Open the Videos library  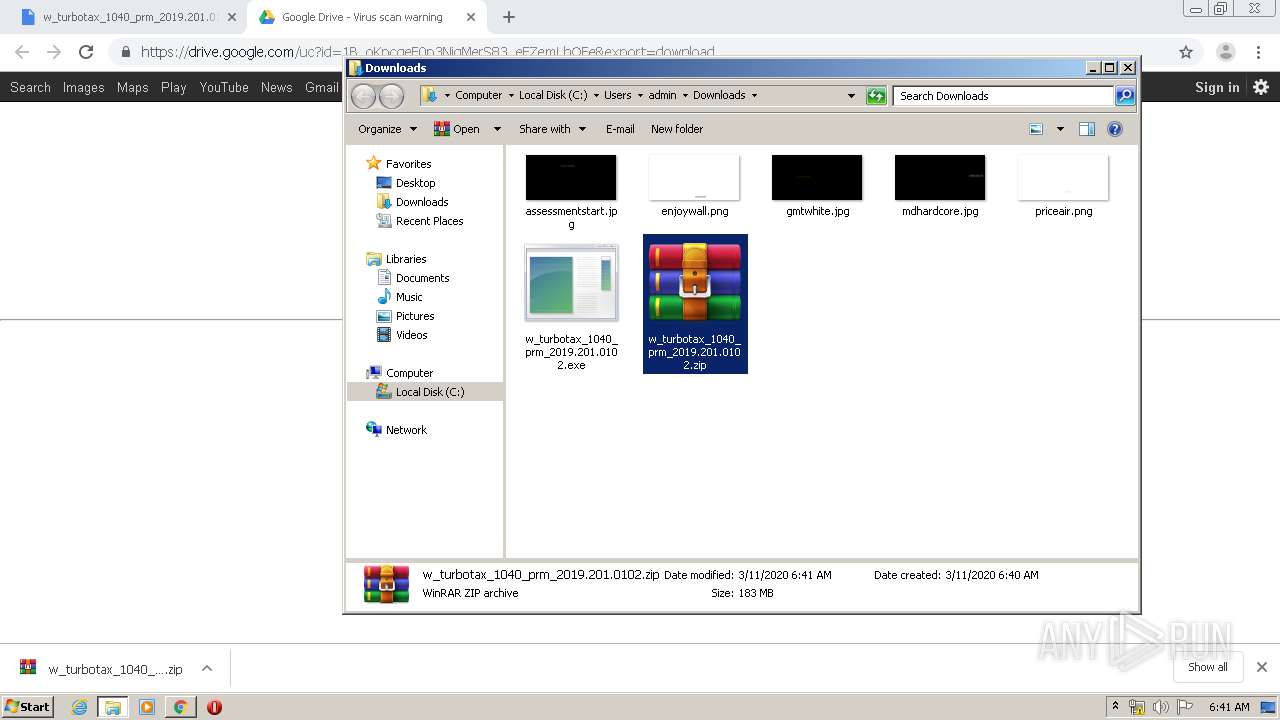(x=402, y=335)
